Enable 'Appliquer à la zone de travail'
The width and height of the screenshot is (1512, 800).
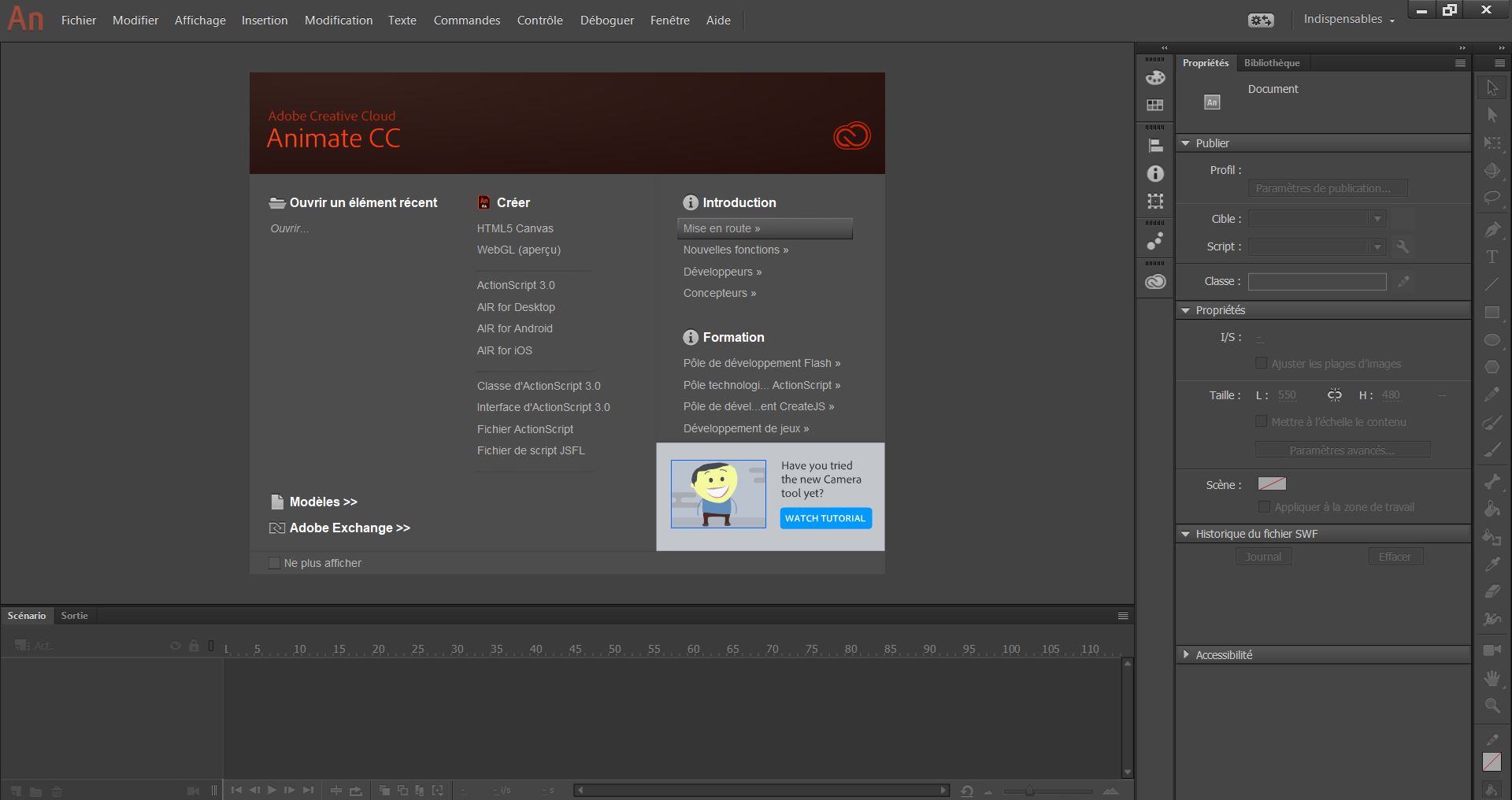pos(1264,507)
